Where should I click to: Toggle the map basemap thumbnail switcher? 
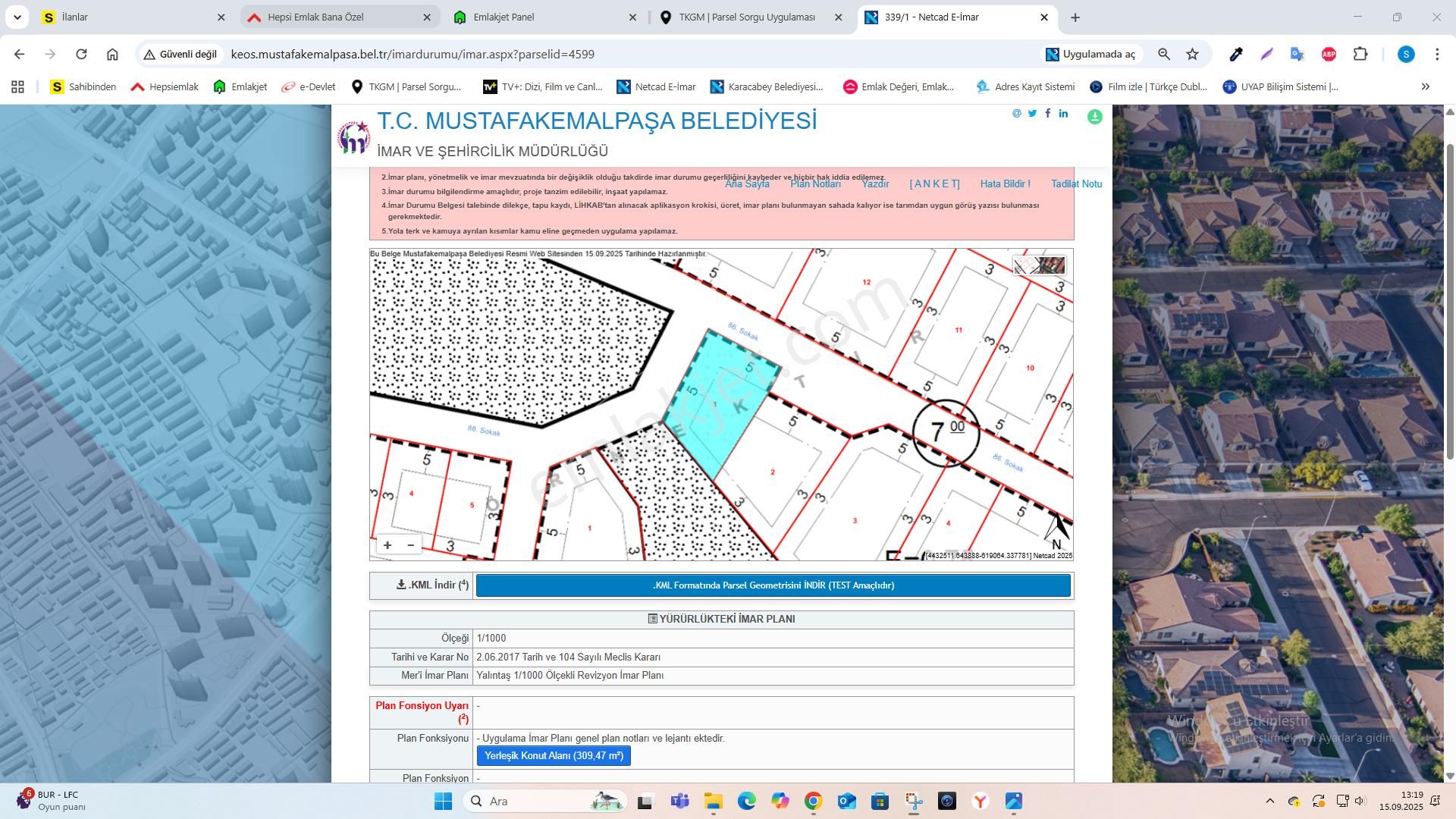[x=1040, y=265]
